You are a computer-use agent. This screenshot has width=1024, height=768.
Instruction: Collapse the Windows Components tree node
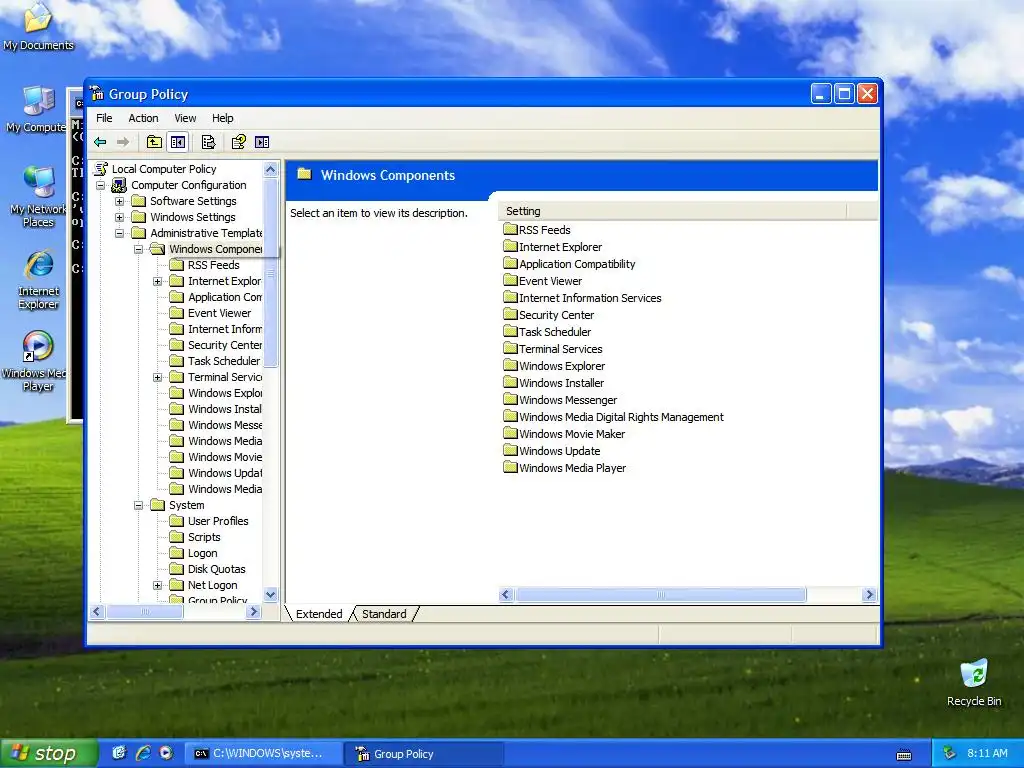[138, 249]
